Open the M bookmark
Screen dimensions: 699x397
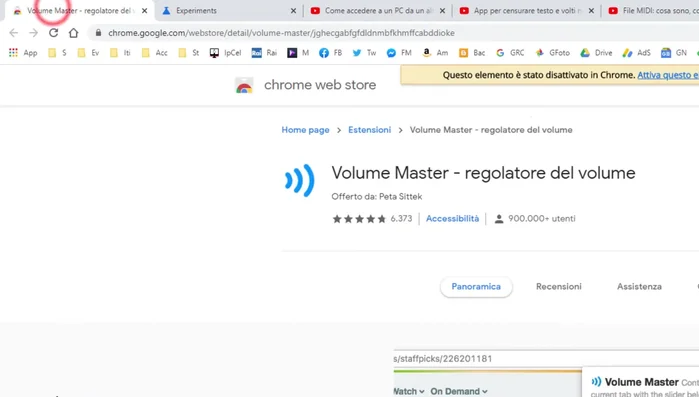point(298,53)
